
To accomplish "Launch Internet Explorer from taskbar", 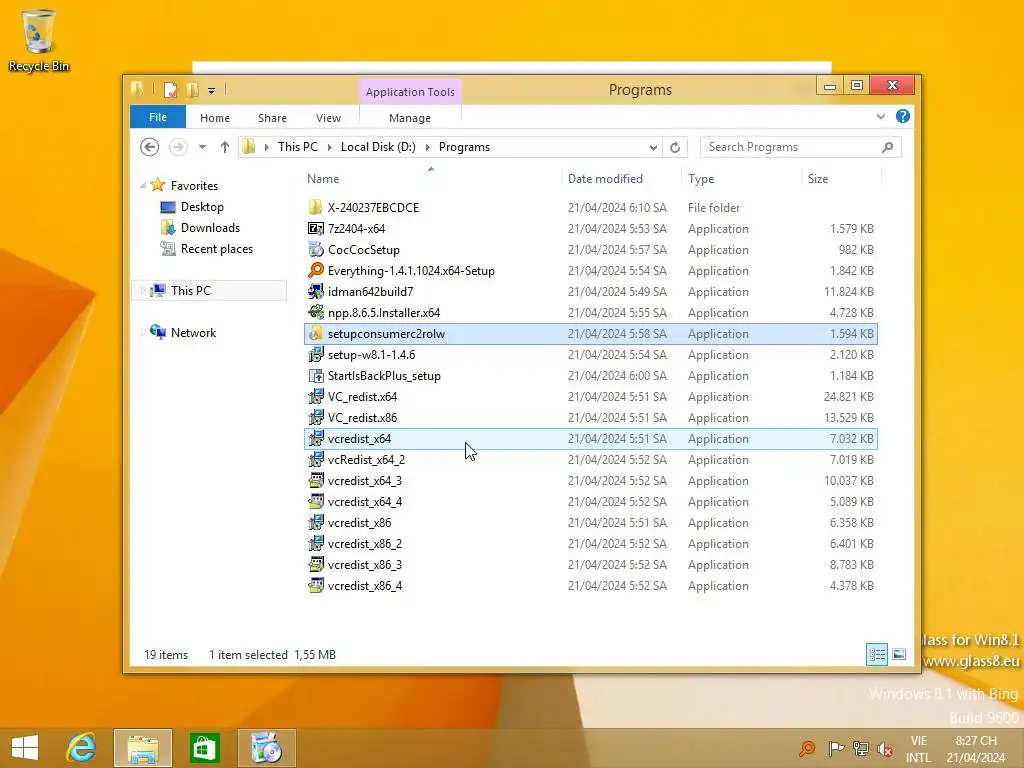I will [x=82, y=748].
